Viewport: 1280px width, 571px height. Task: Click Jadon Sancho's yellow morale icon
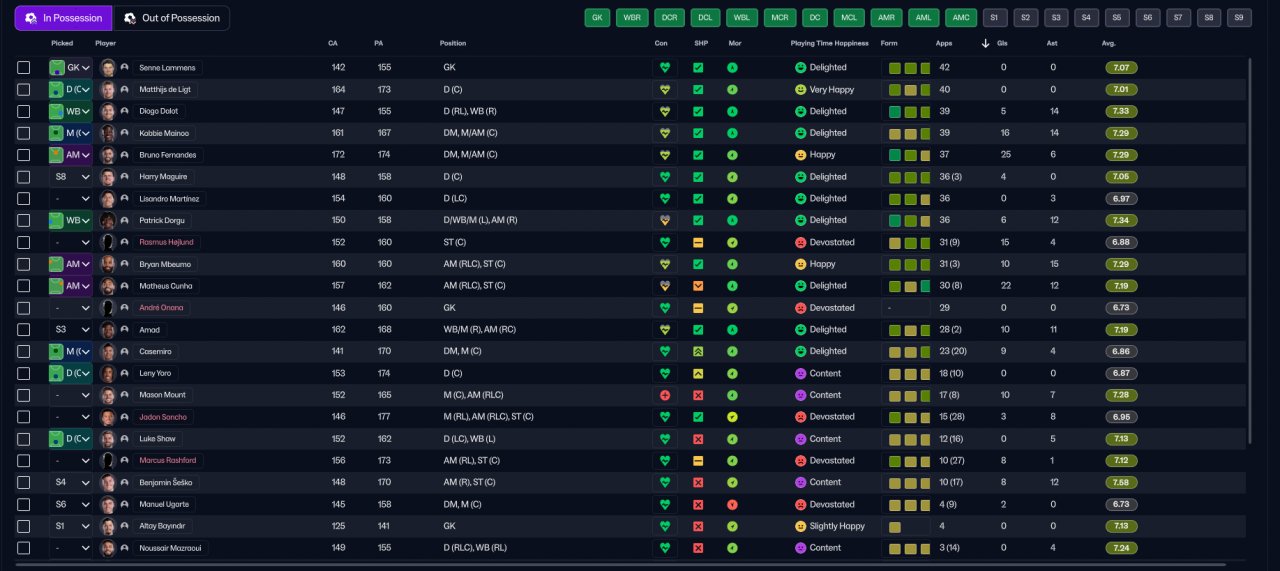pos(732,417)
